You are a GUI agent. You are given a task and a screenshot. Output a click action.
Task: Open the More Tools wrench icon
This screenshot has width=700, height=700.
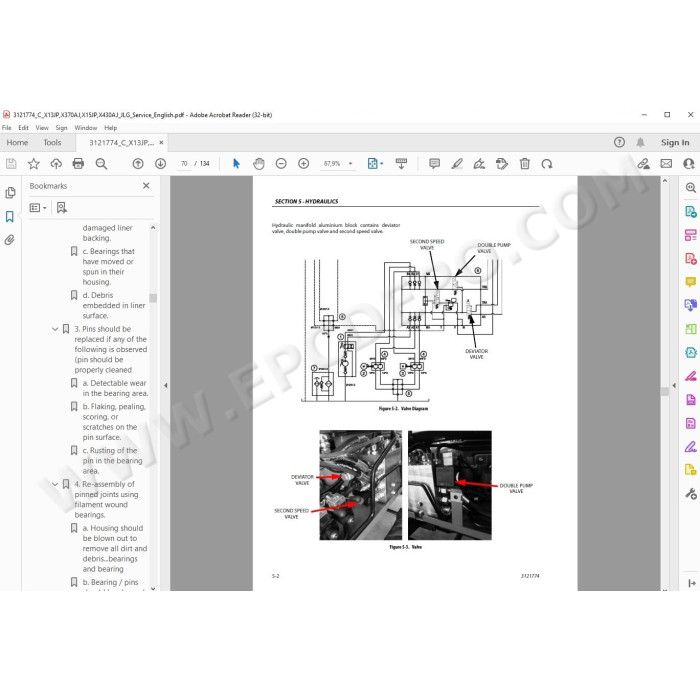[691, 494]
